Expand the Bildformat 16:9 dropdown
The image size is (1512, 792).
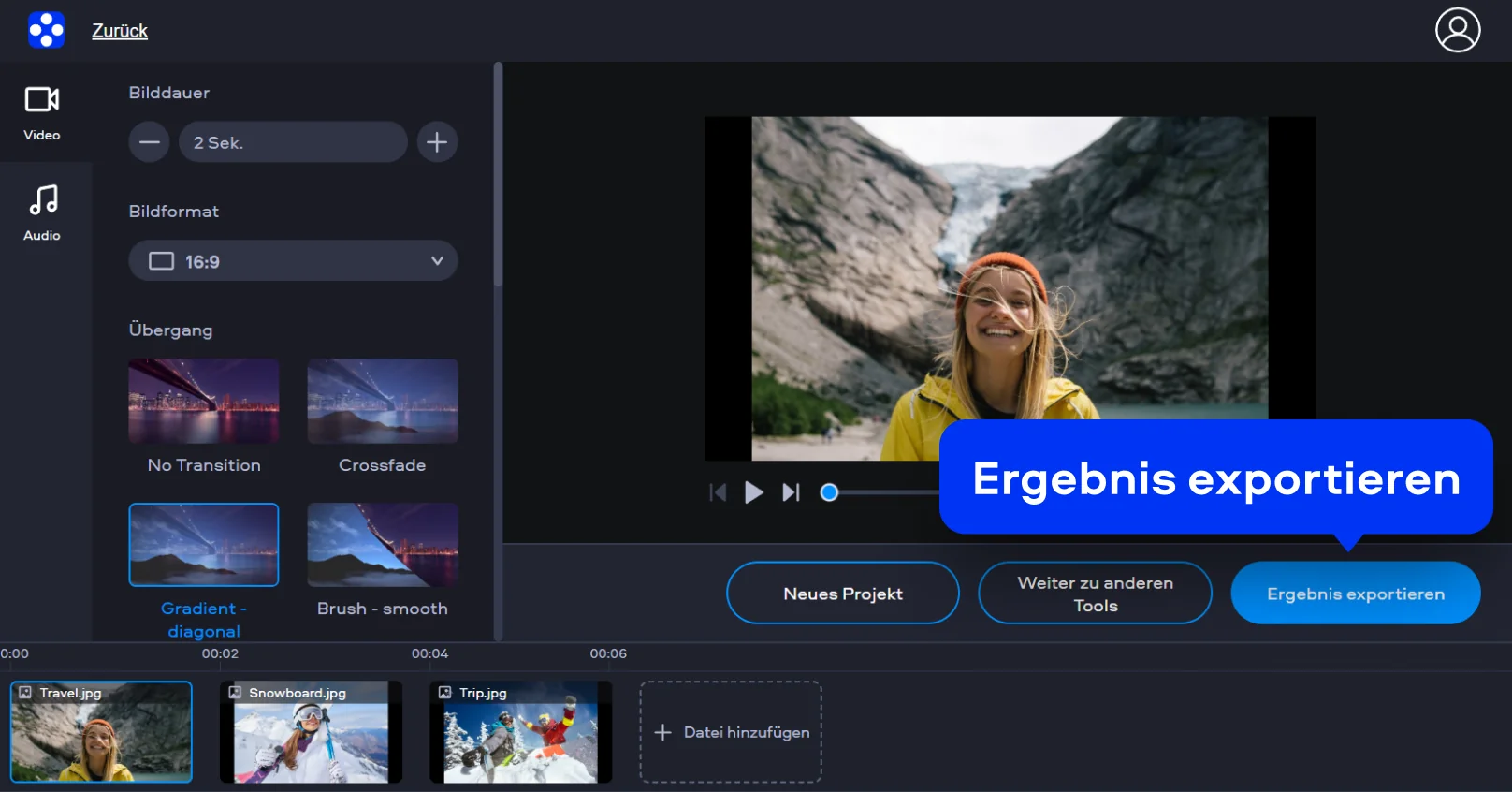click(x=293, y=261)
